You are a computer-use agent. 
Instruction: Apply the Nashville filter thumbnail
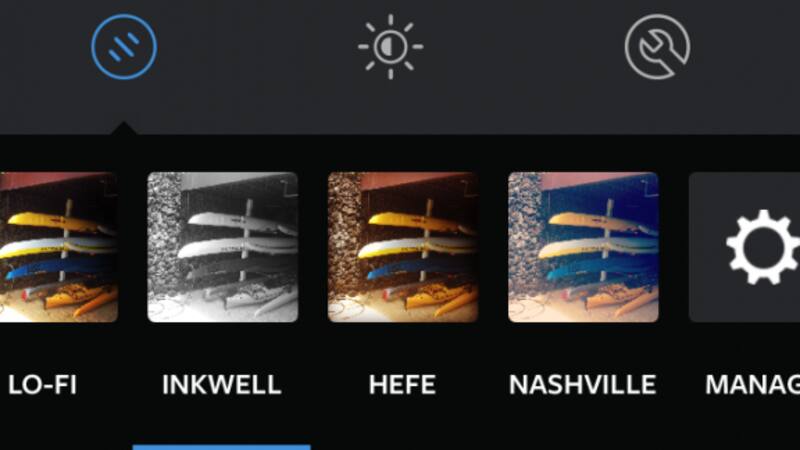(x=583, y=247)
